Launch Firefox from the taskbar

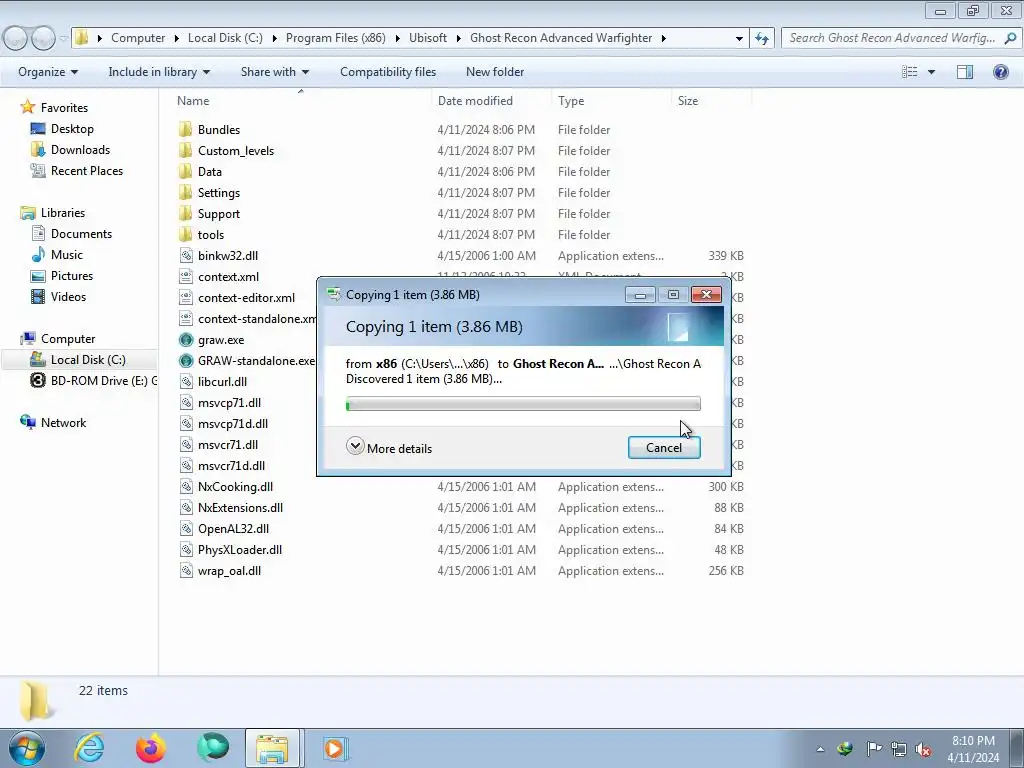(x=151, y=748)
